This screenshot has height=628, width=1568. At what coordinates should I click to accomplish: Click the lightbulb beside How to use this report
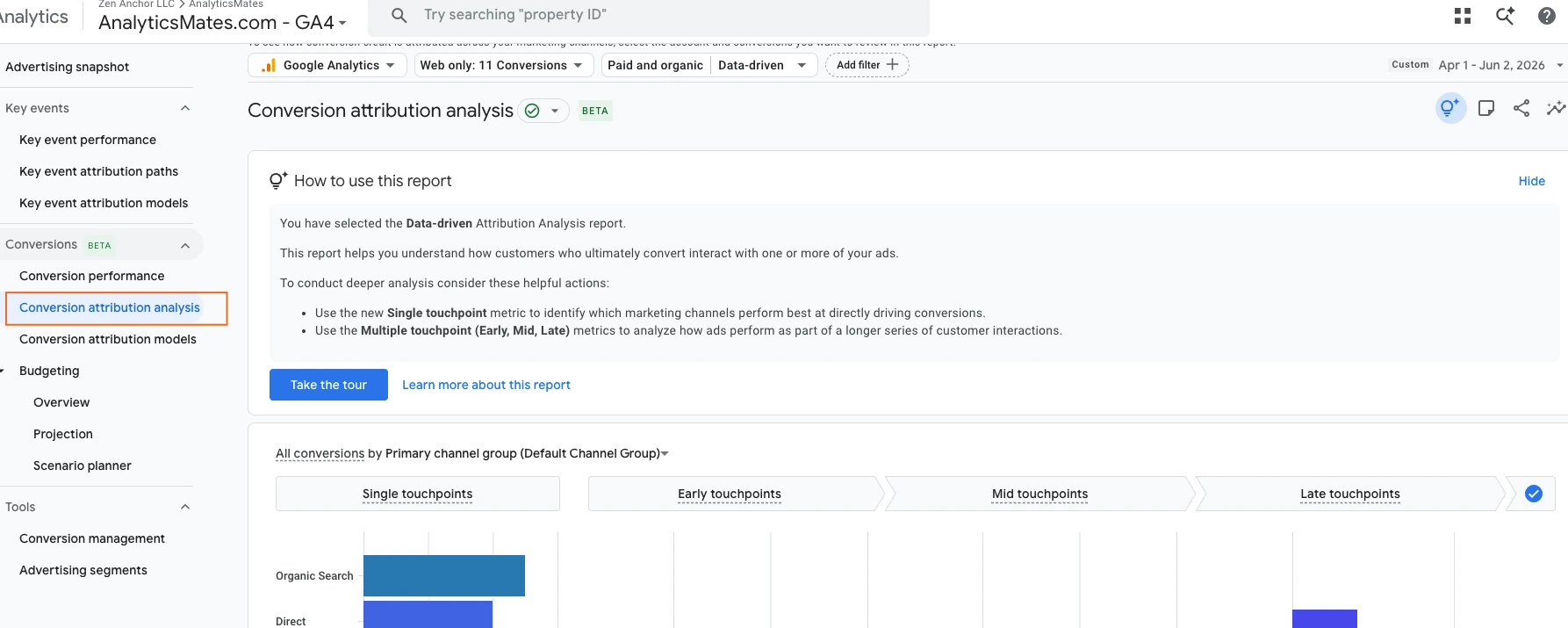[x=277, y=181]
